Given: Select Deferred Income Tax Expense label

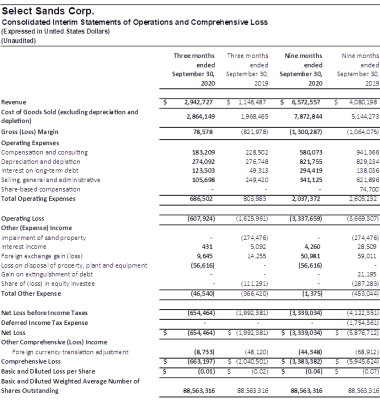Looking at the screenshot, I should (45, 323).
